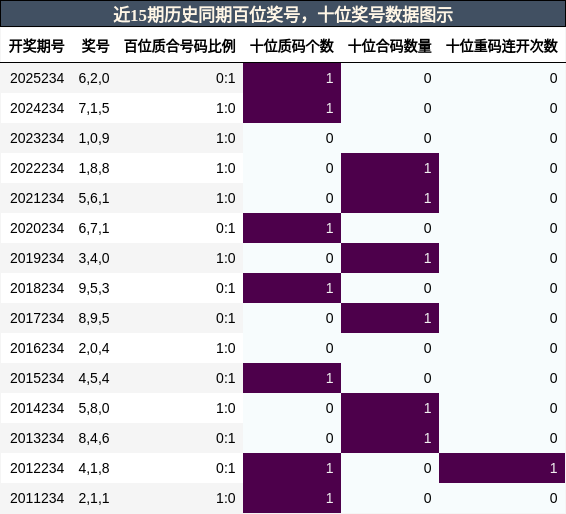This screenshot has width=566, height=514.
Task: Click highlighted 十位质码个数 cell in row 2020234
Action: 292,228
